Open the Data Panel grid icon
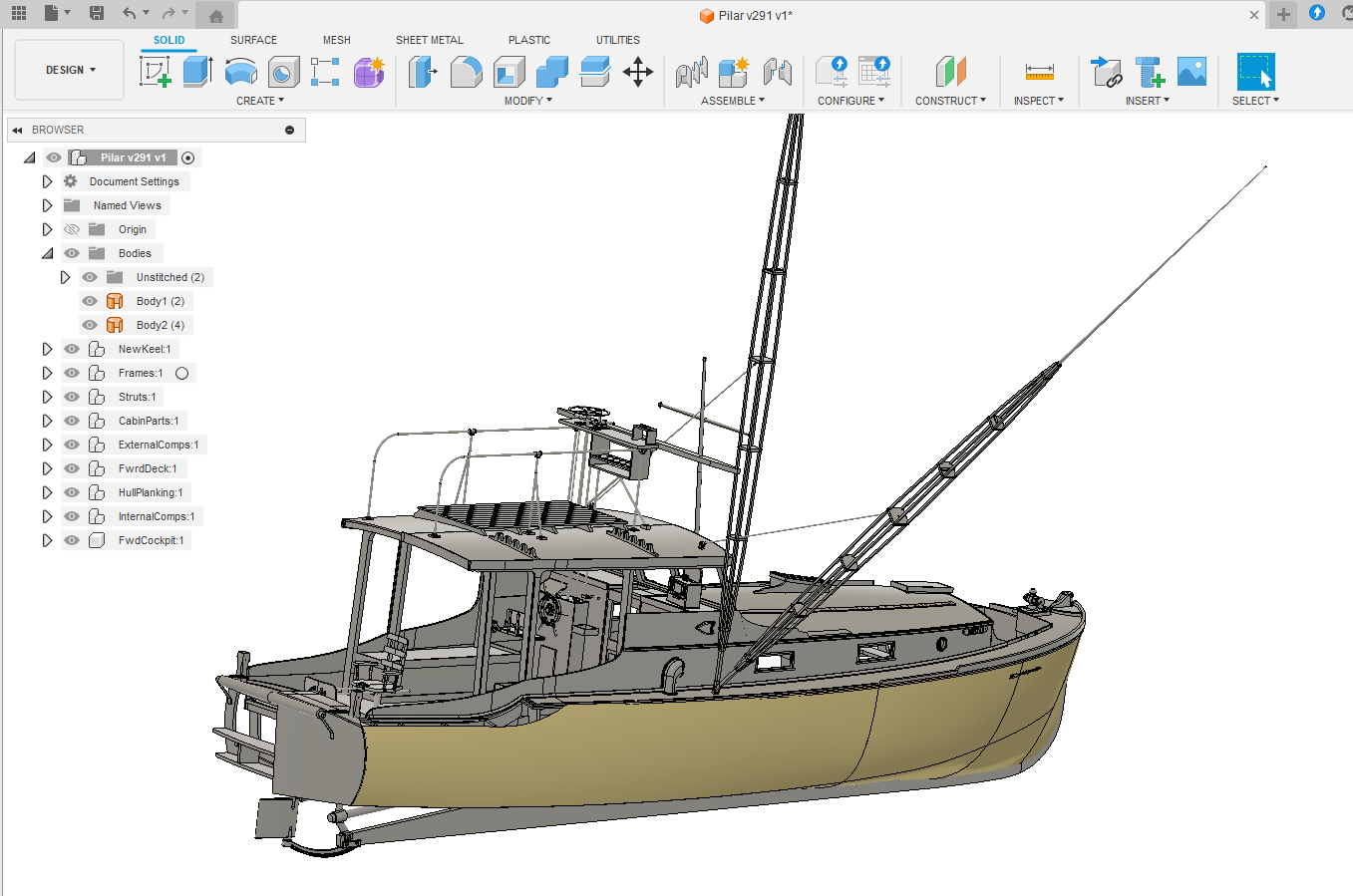This screenshot has width=1353, height=896. click(x=19, y=13)
